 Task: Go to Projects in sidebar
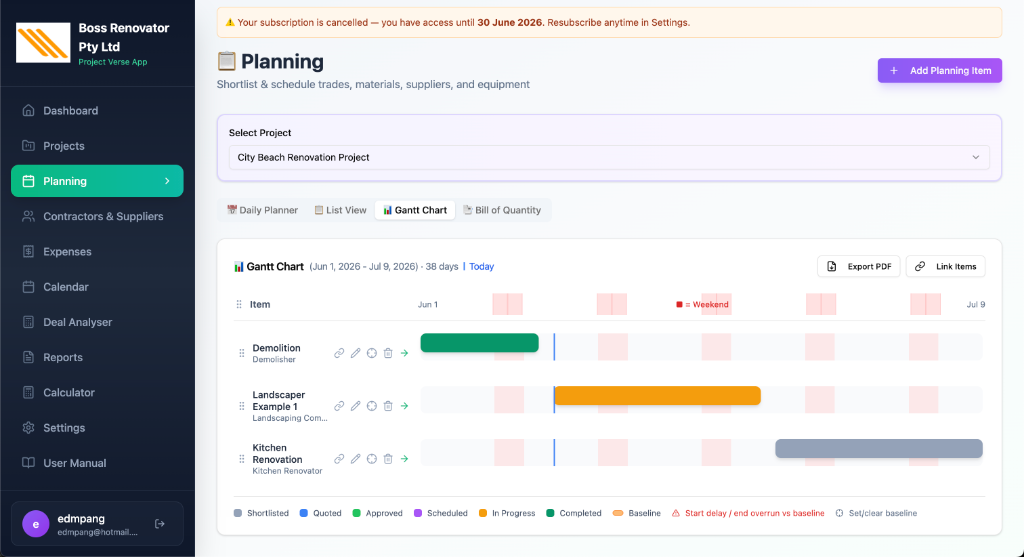pos(97,146)
